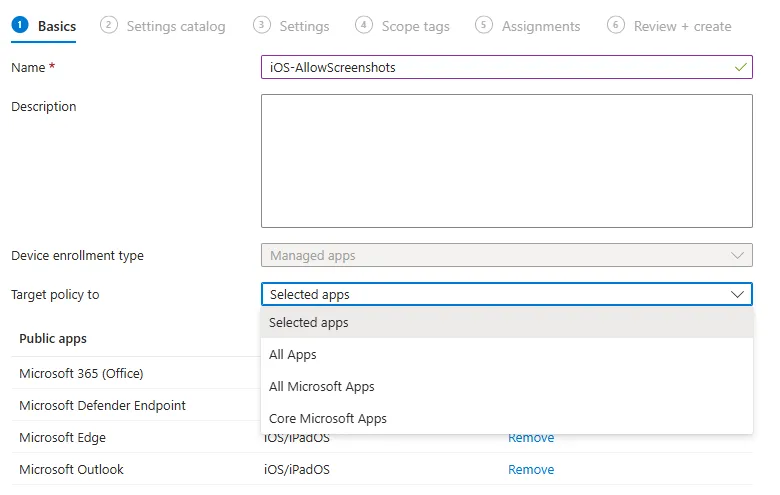Viewport: 780px width, 495px height.
Task: Click the step 5 circle icon
Action: pyautogui.click(x=484, y=24)
